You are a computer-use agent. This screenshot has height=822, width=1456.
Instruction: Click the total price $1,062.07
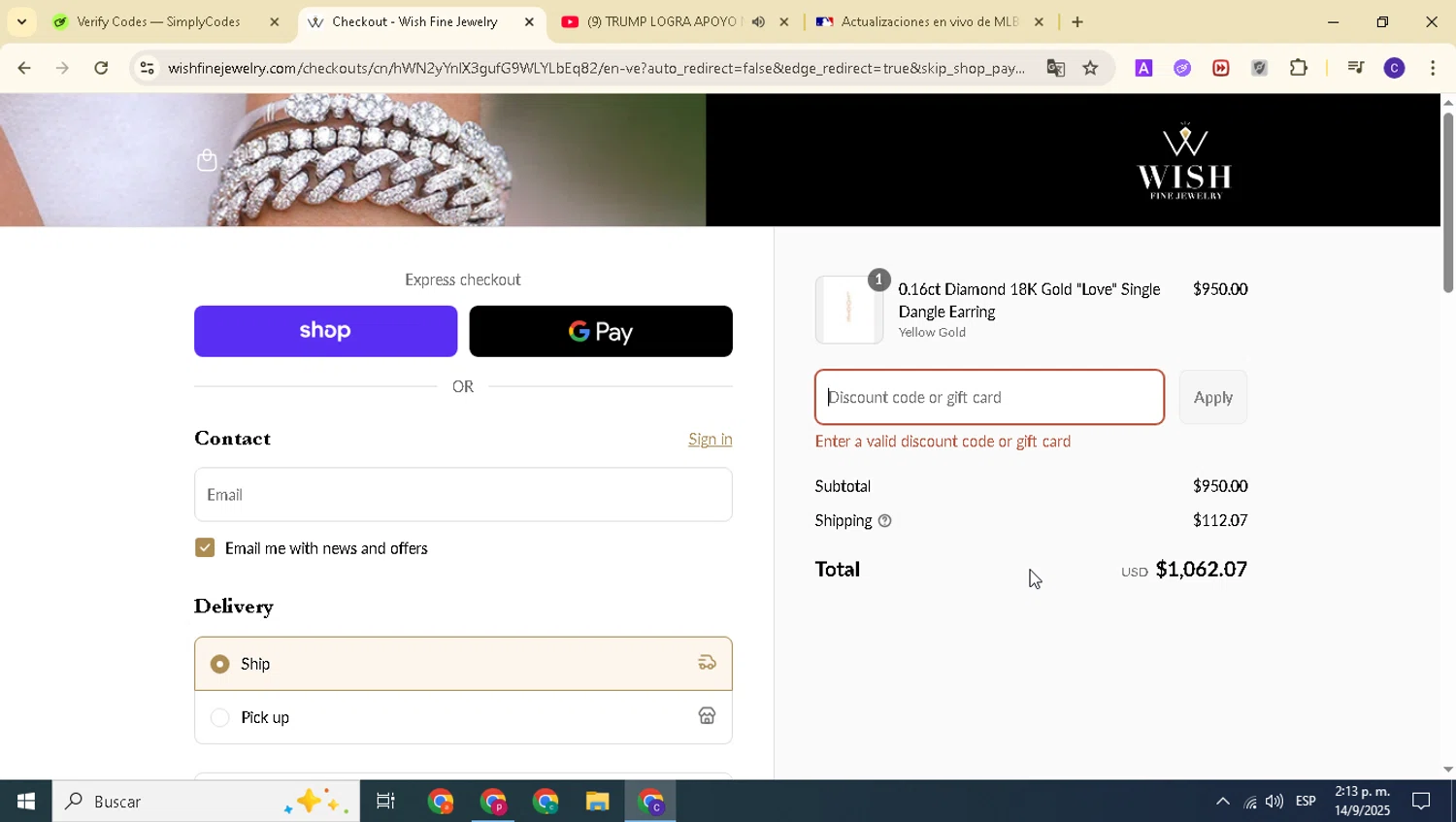(x=1201, y=570)
